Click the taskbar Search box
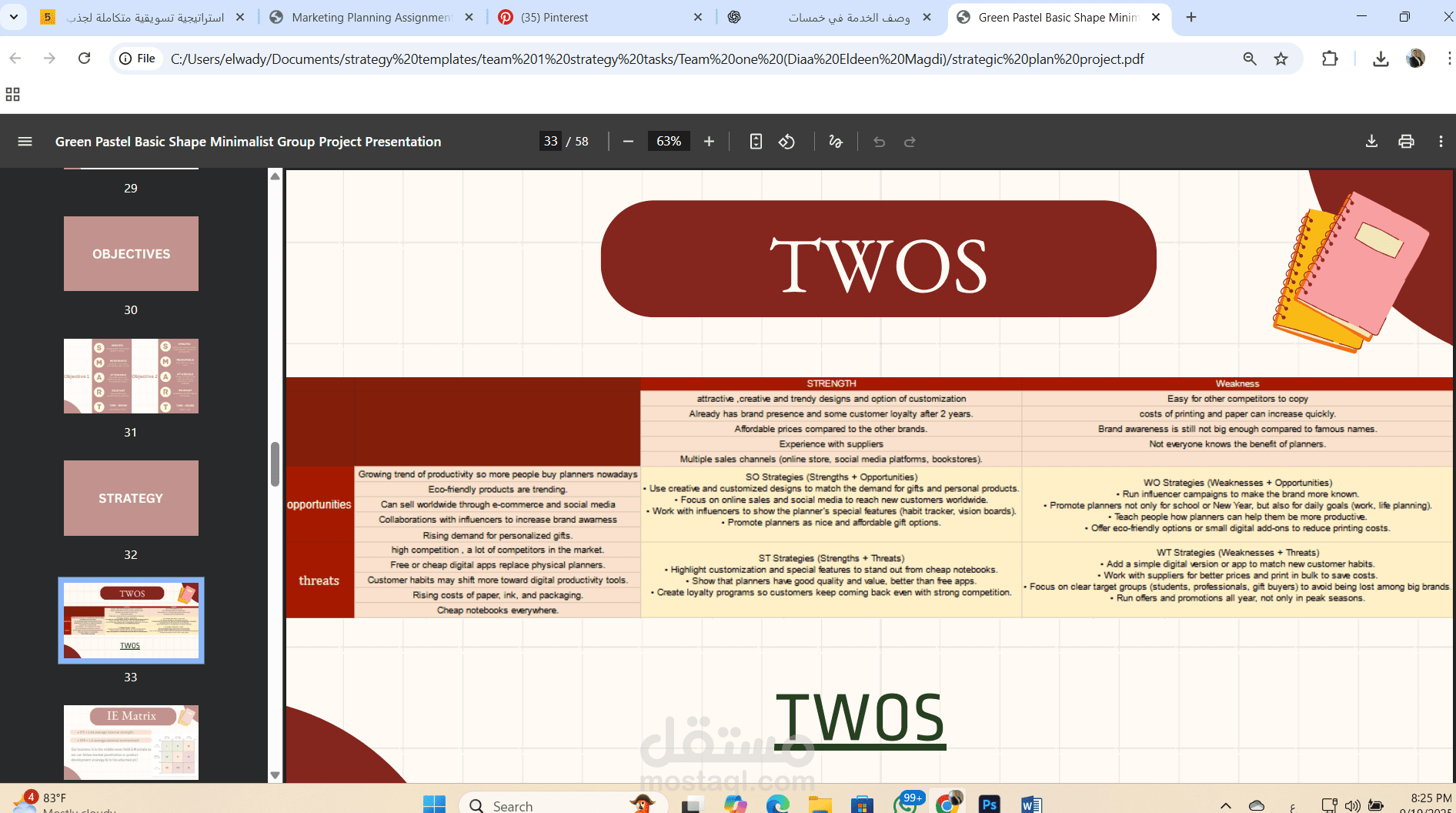Viewport: 1456px width, 813px height. click(x=563, y=805)
